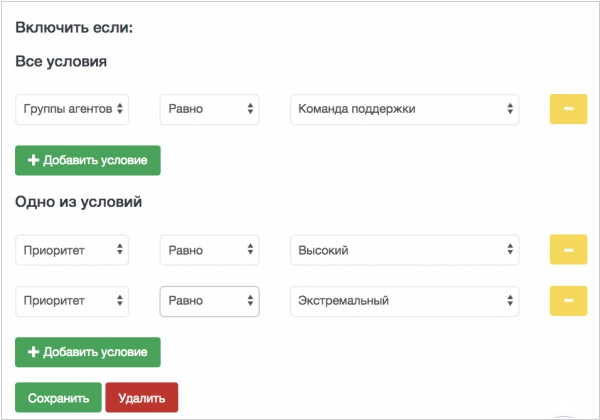
Task: Click up-down arrows of Высокий selector
Action: click(510, 249)
